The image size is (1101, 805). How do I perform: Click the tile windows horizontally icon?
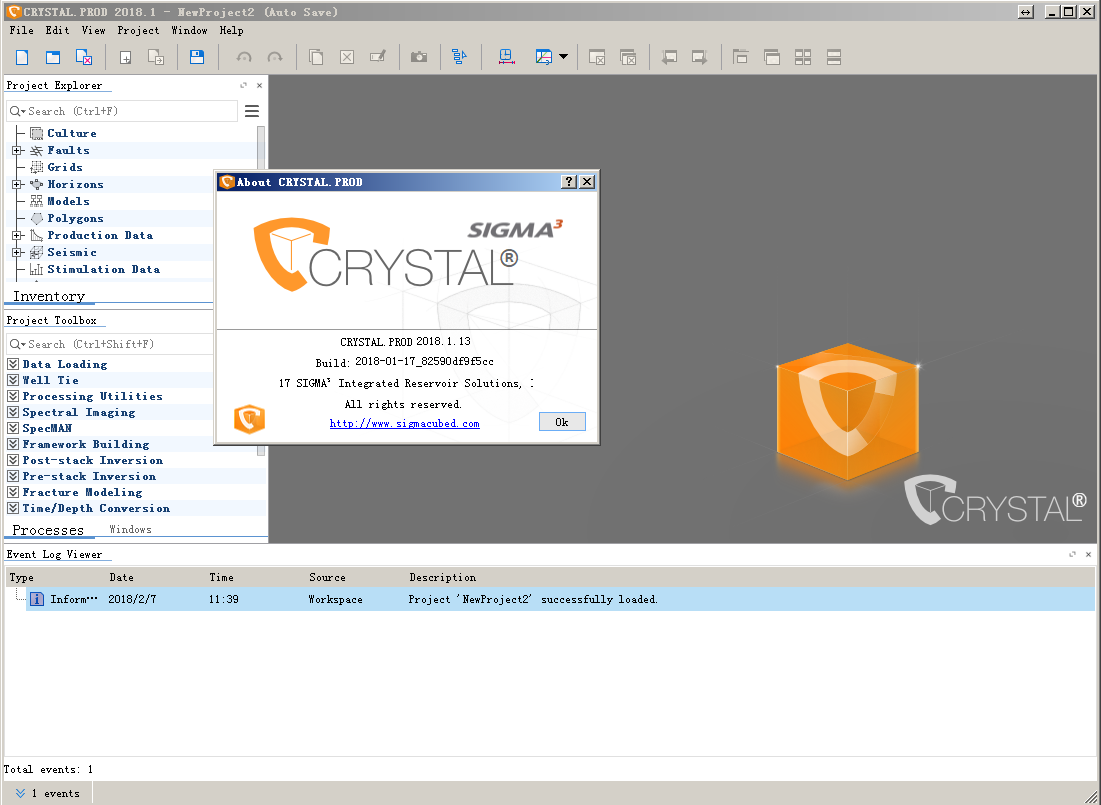(x=833, y=58)
